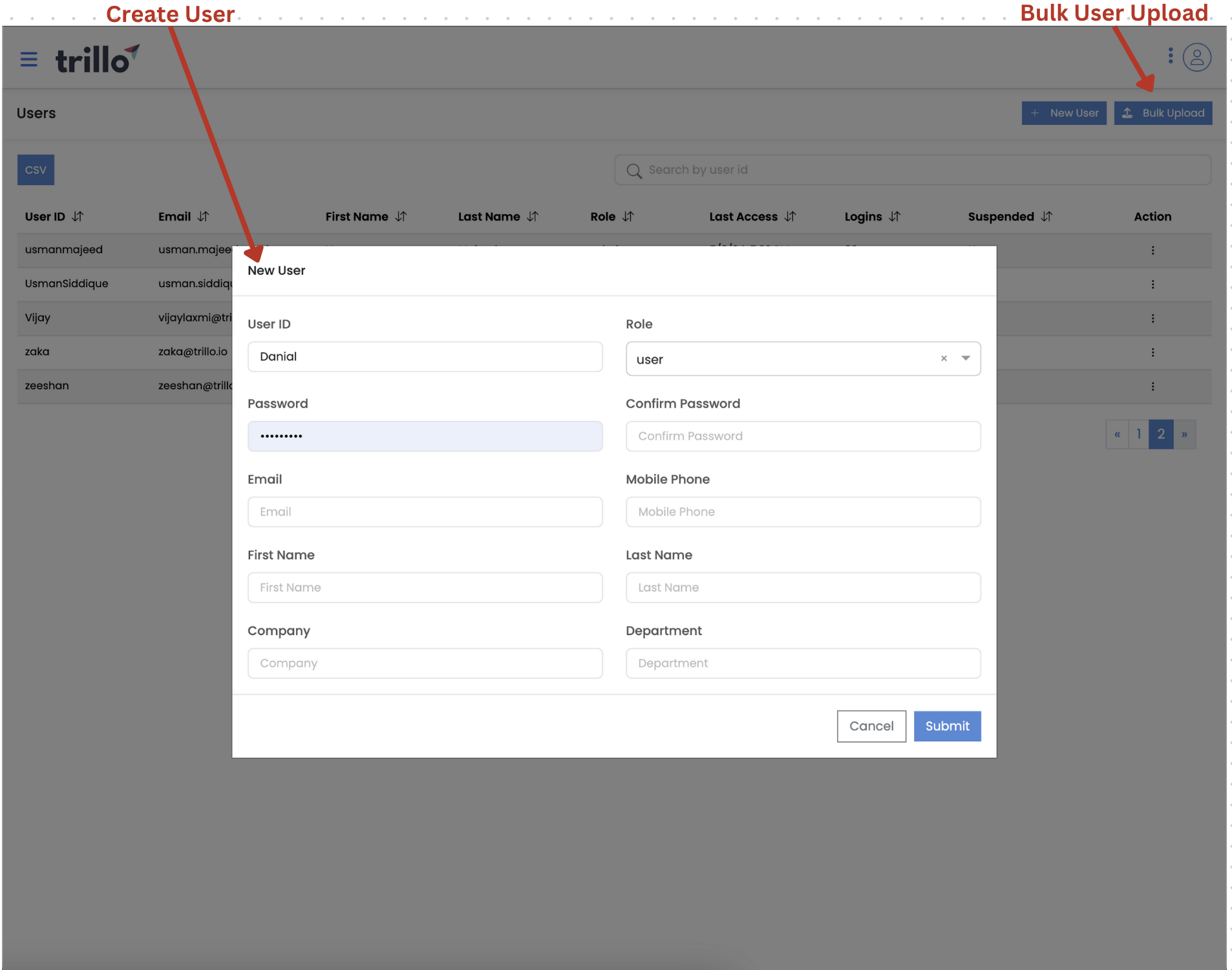
Task: Sort table by Logins column
Action: point(895,217)
